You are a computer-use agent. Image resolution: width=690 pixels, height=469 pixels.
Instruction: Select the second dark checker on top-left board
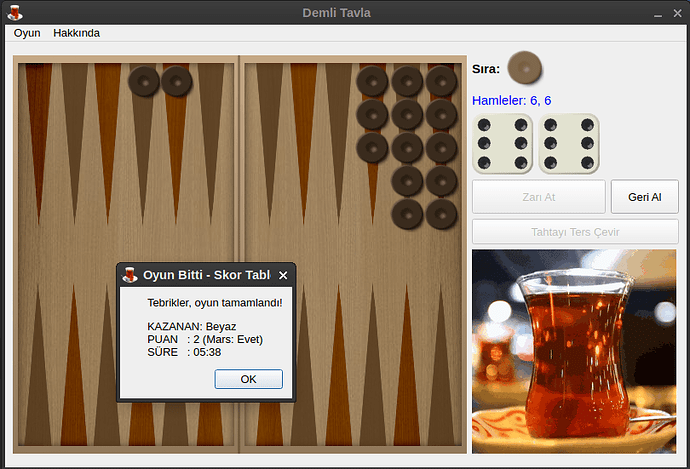177,81
